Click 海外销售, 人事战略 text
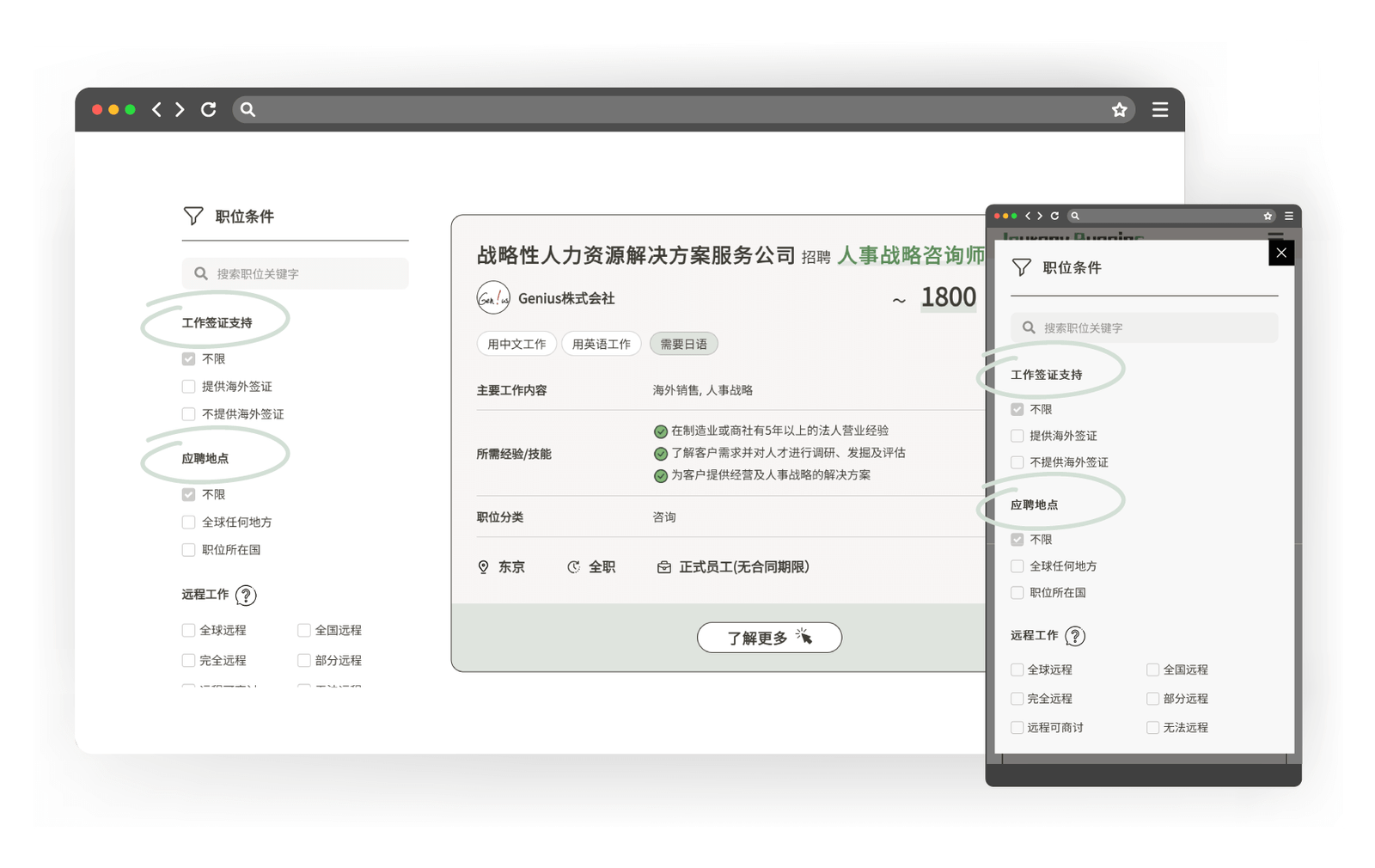Screen dimensions: 1375x868 (702, 390)
